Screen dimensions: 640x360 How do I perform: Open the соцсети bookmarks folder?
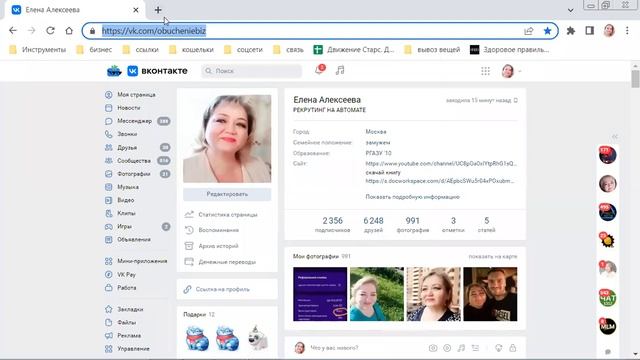coord(243,49)
